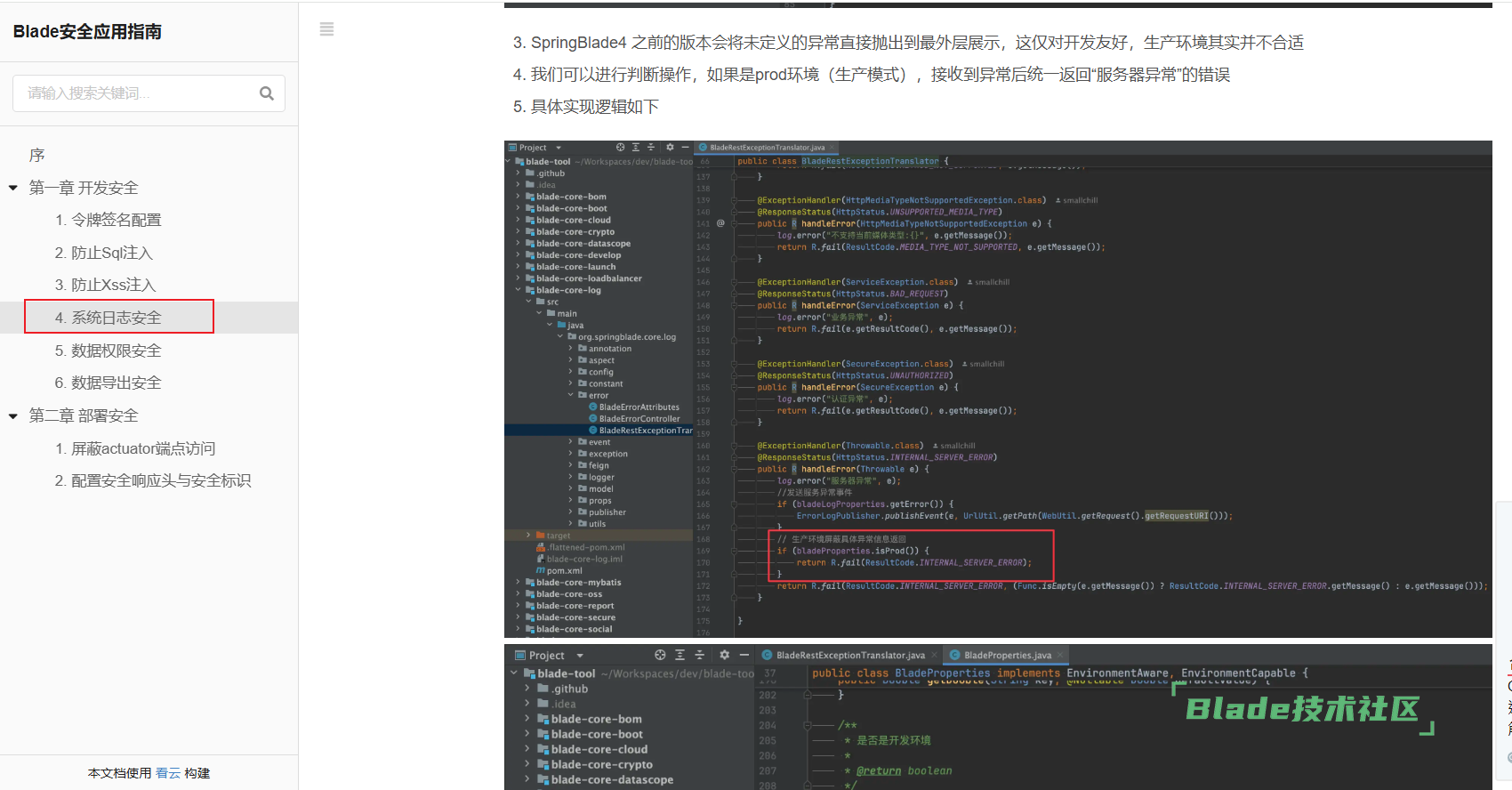This screenshot has width=1512, height=790.
Task: Select the 第二章 部署安全 chapter title
Action: click(84, 415)
